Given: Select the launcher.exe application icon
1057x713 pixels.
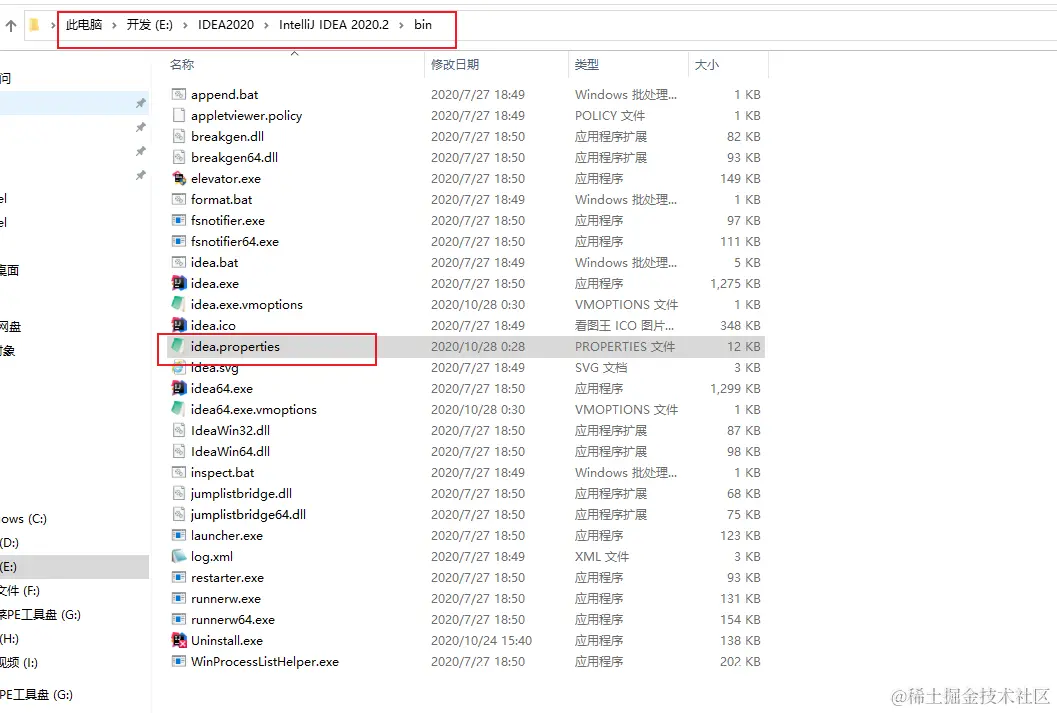Looking at the screenshot, I should coord(179,535).
